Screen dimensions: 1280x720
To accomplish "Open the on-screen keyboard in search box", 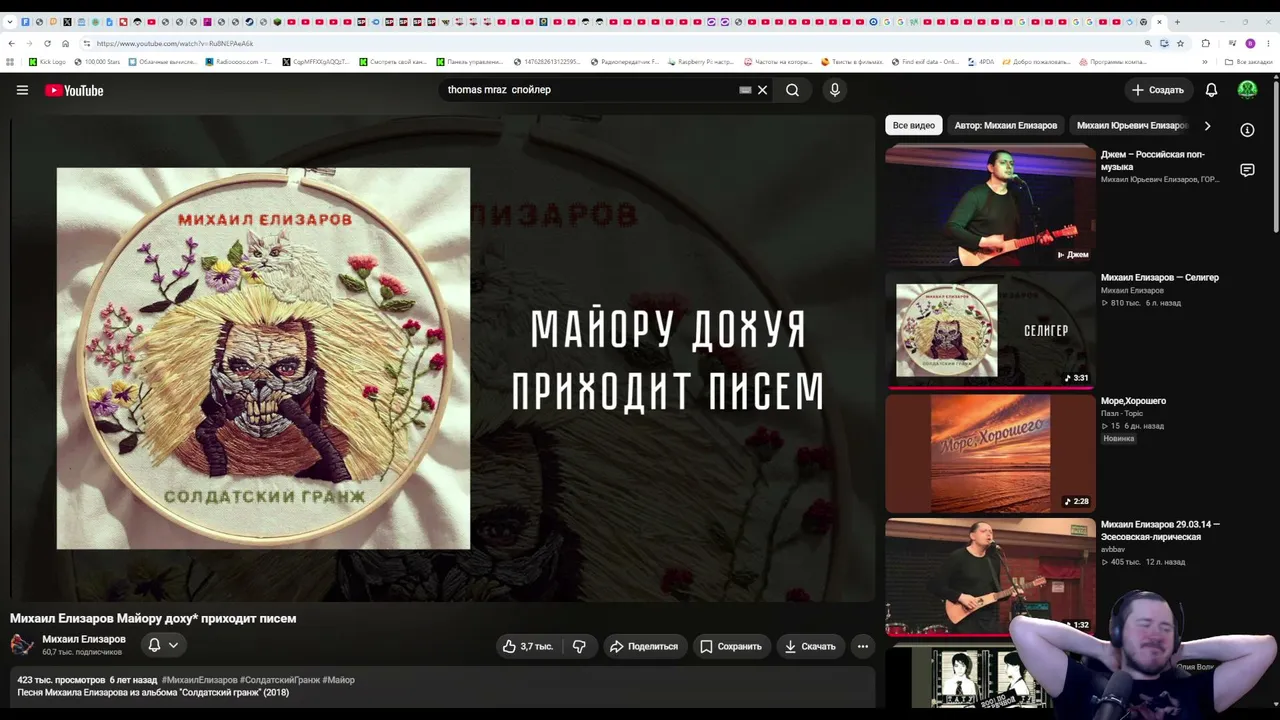I will click(x=745, y=90).
